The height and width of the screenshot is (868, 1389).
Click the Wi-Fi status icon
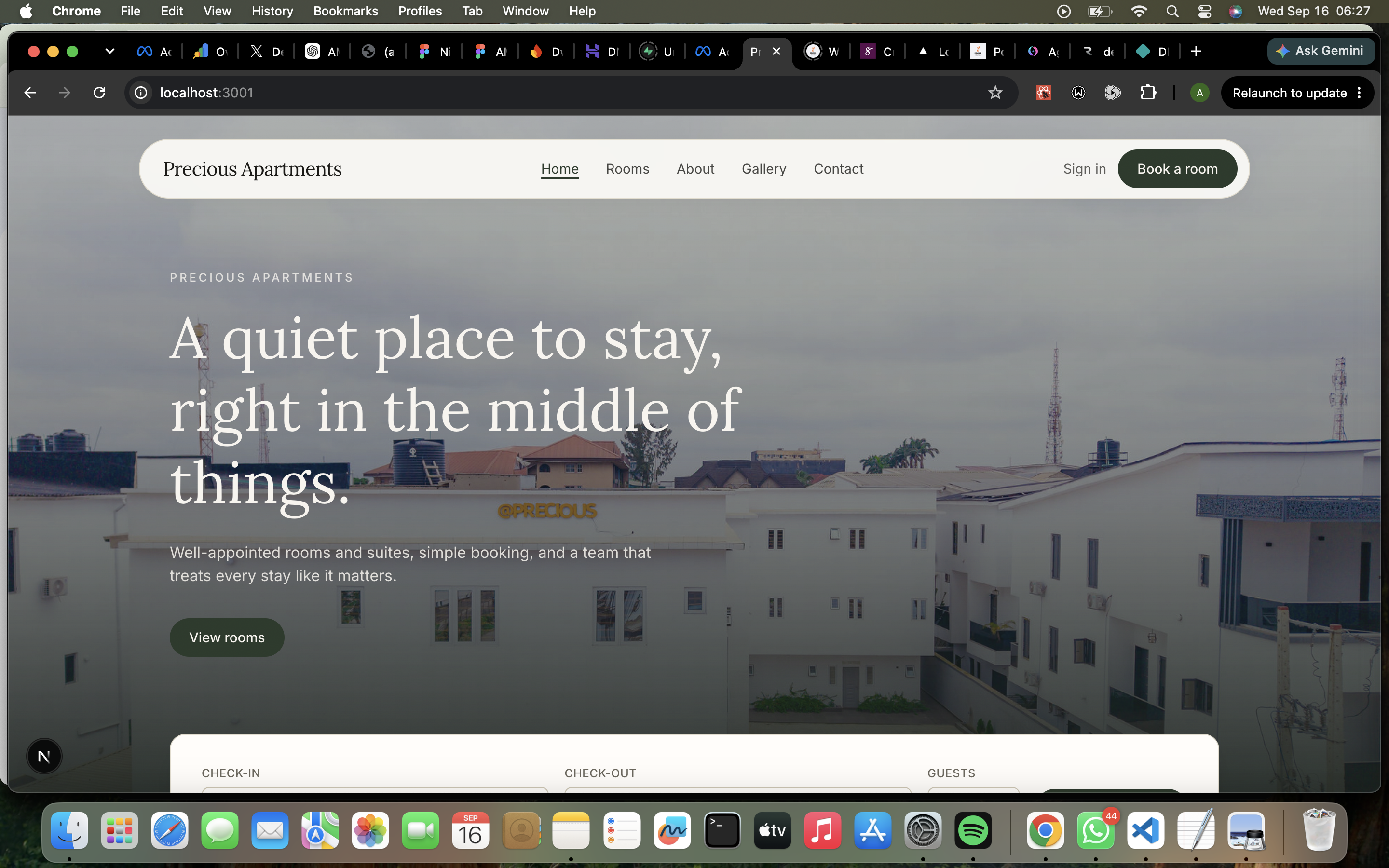(1139, 11)
